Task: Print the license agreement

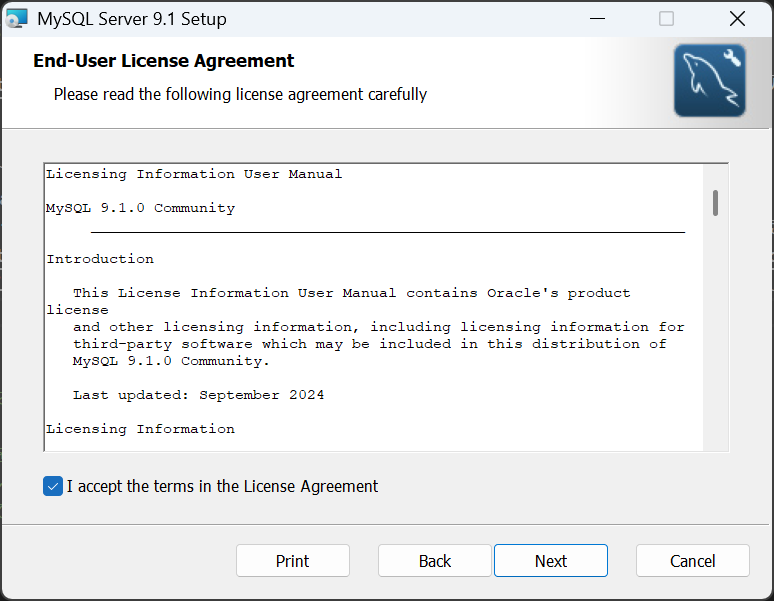Action: (x=293, y=561)
